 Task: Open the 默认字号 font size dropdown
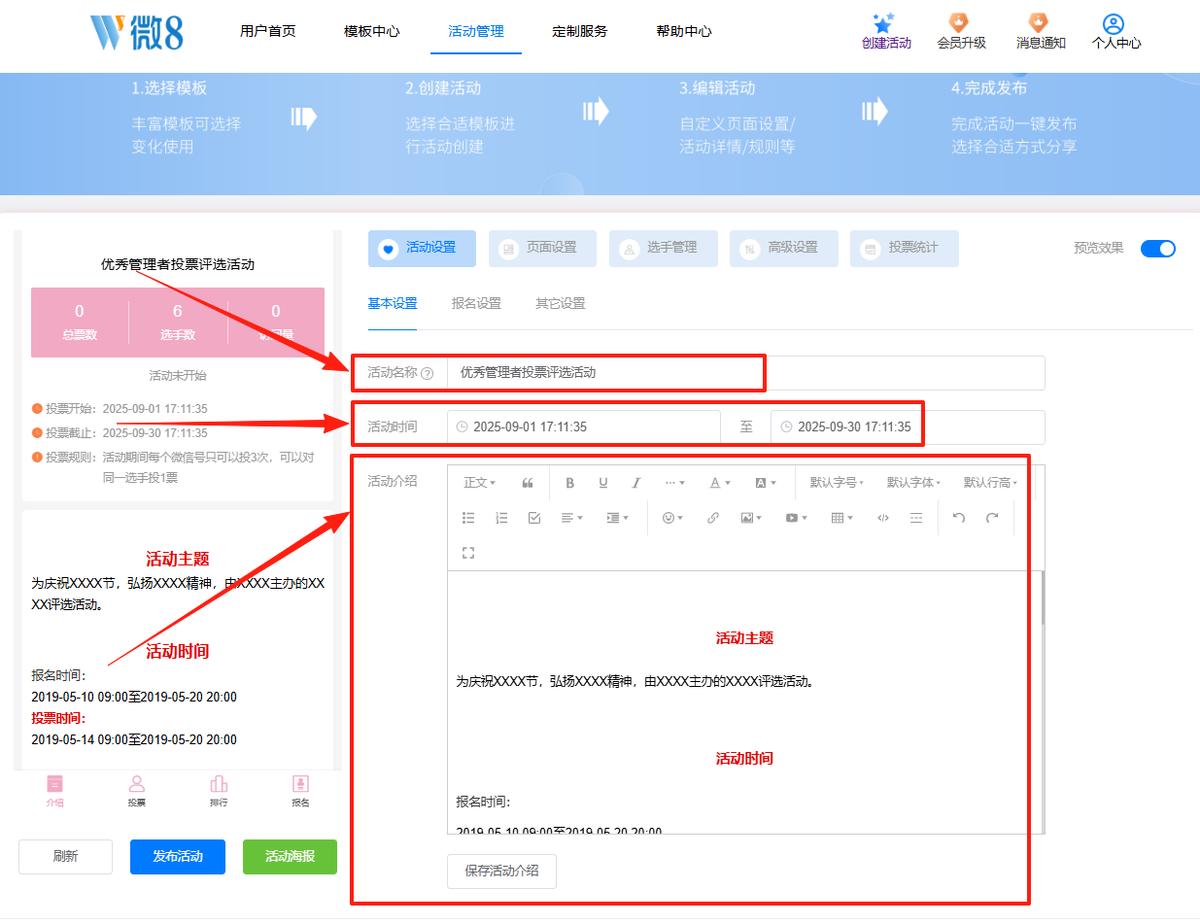[x=837, y=483]
